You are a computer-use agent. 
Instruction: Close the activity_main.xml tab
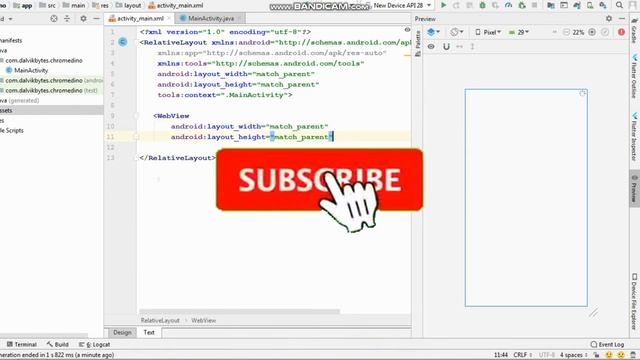169,18
